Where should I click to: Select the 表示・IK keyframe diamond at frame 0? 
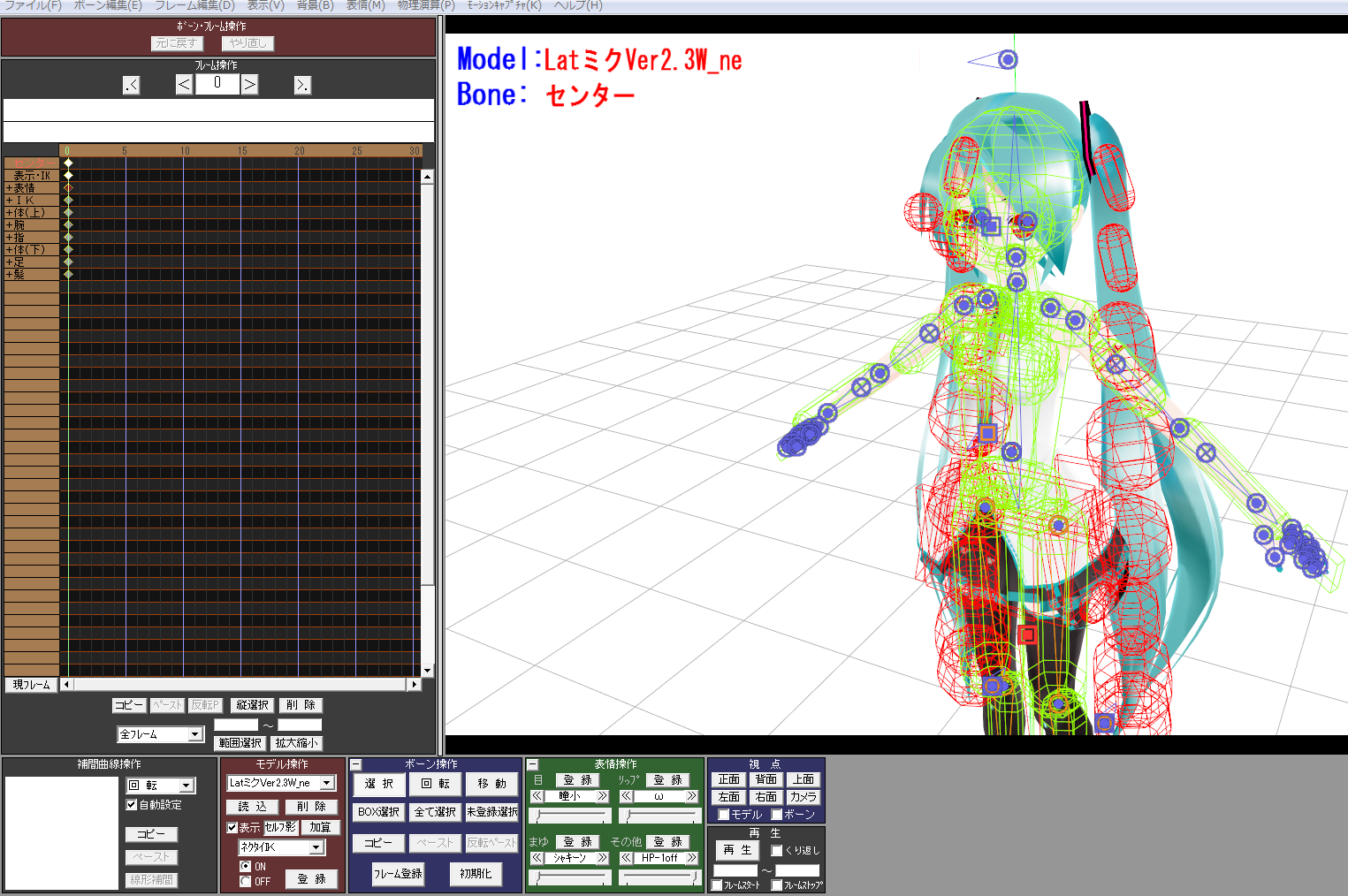click(x=68, y=175)
